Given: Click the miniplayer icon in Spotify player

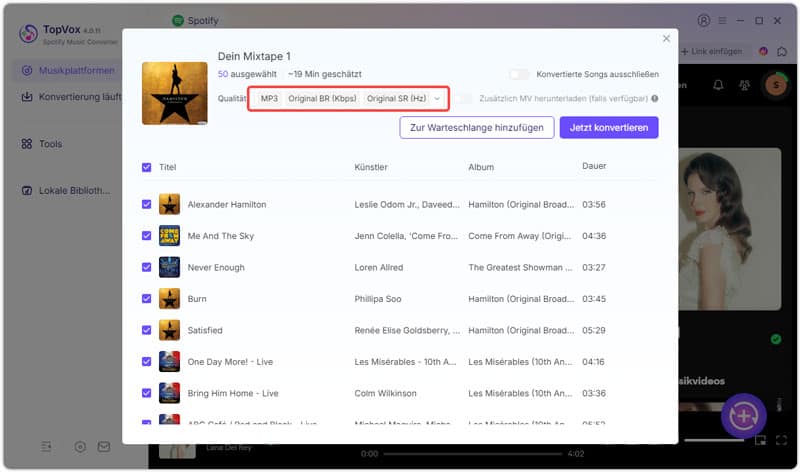Looking at the screenshot, I should 760,440.
